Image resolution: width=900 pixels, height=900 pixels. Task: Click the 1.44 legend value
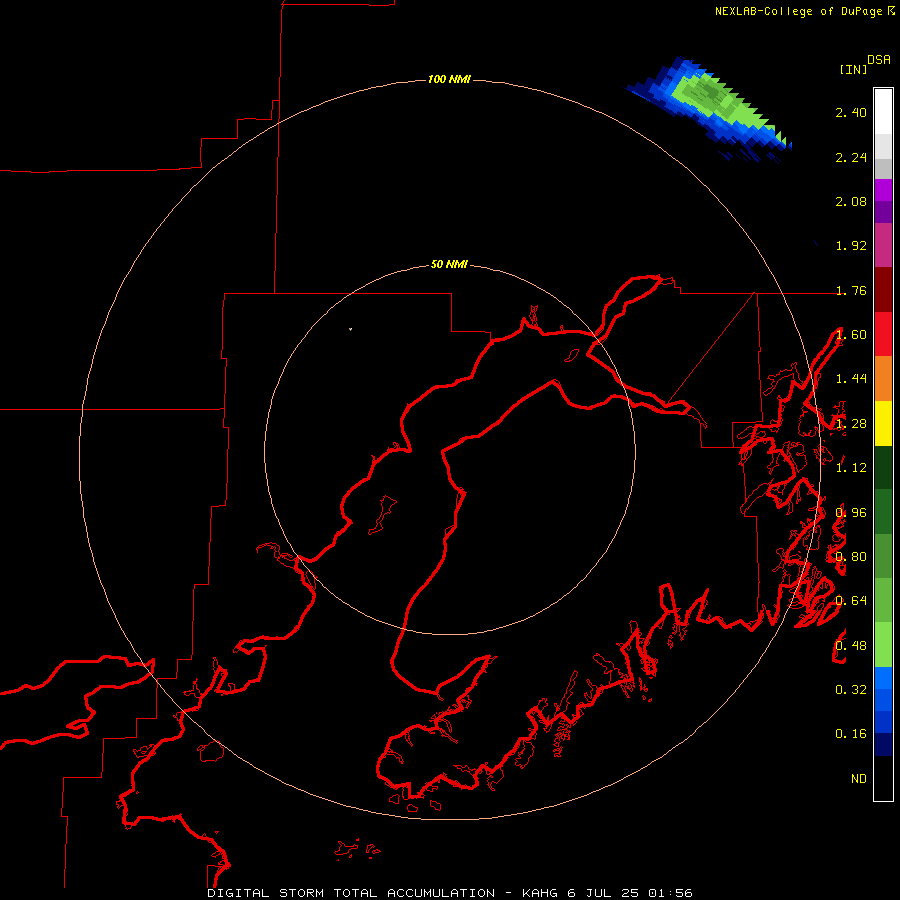coord(851,379)
